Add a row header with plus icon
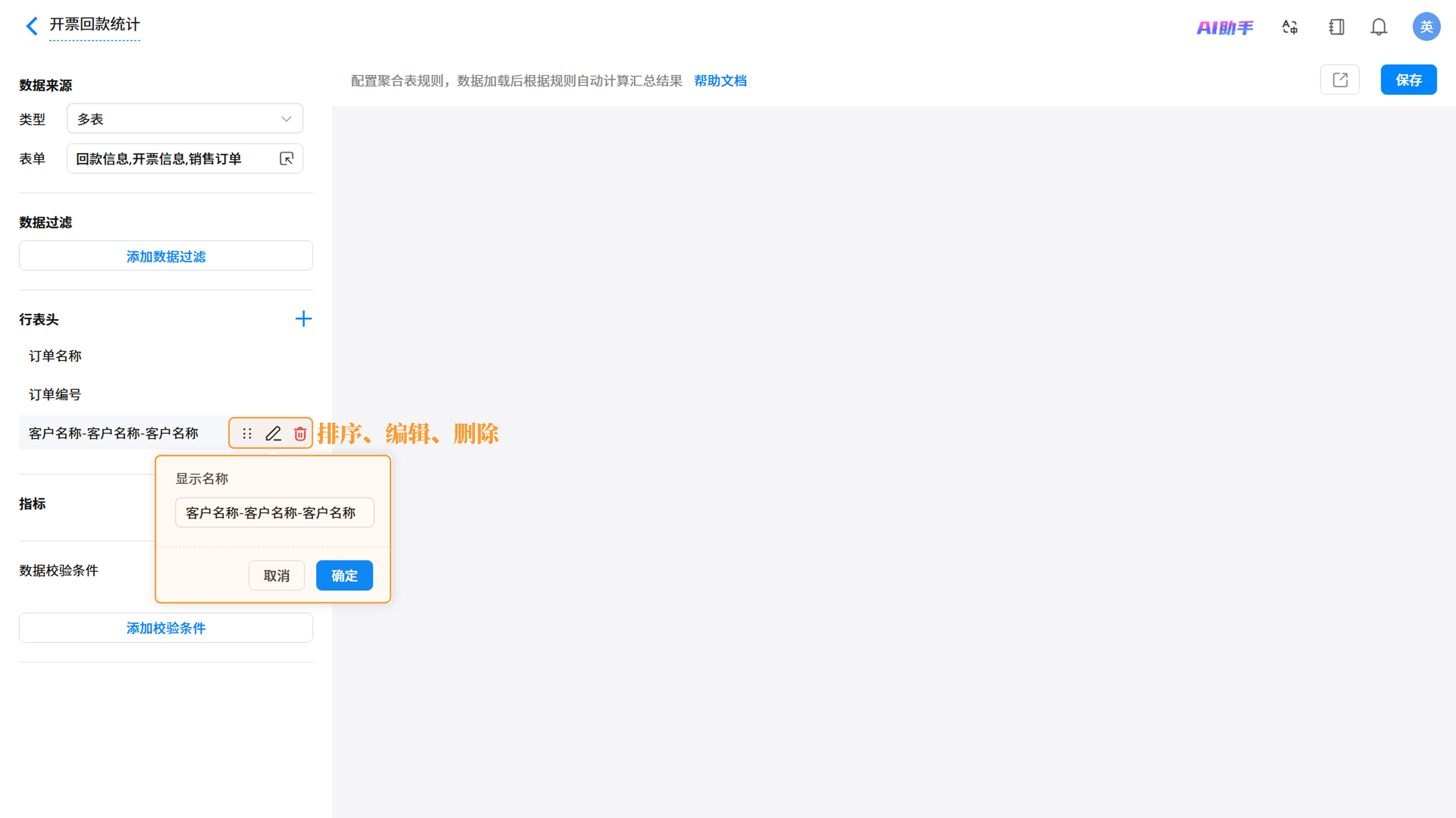1456x818 pixels. (x=304, y=319)
